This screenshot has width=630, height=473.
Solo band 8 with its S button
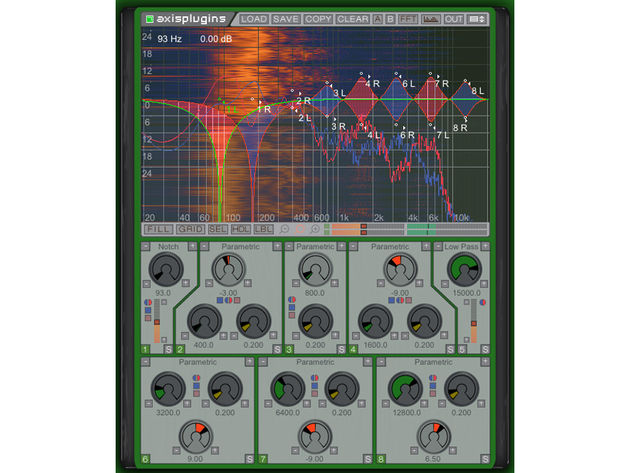tap(485, 459)
